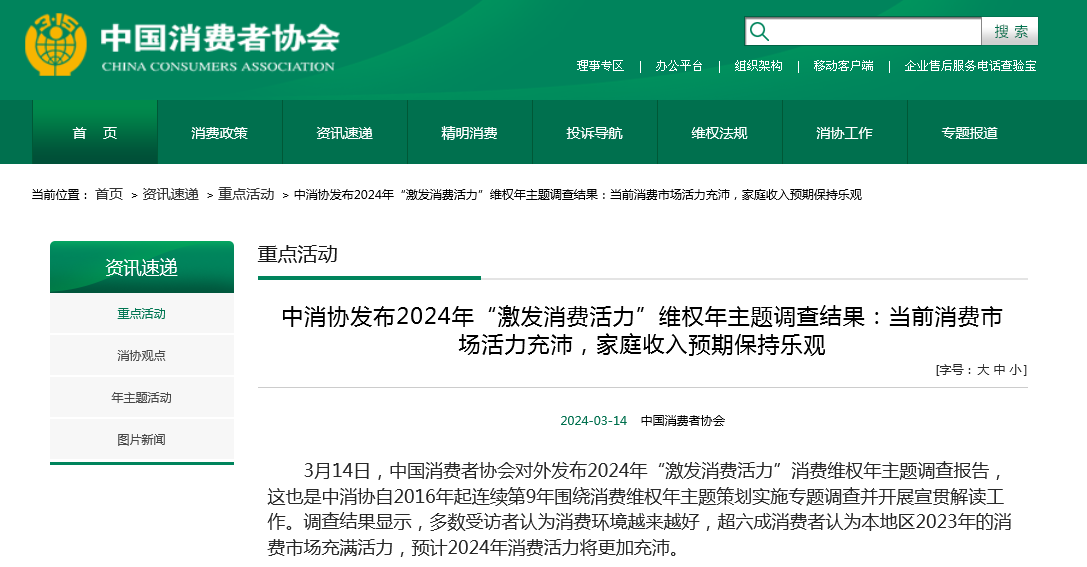This screenshot has height=567, width=1087.
Task: Go to 首页 in main navigation
Action: (95, 132)
